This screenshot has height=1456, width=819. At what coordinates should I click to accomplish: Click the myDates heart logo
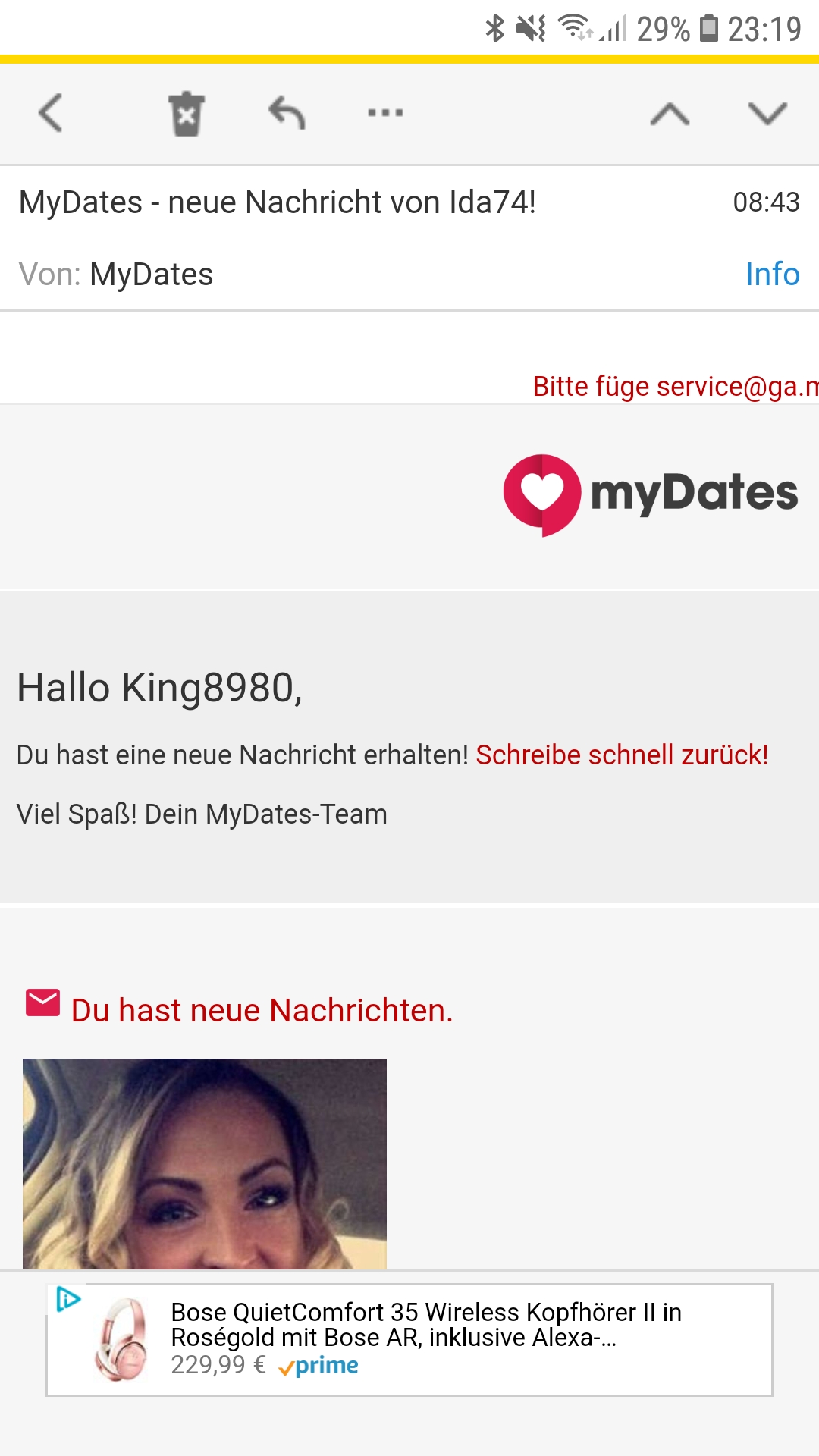pos(541,494)
